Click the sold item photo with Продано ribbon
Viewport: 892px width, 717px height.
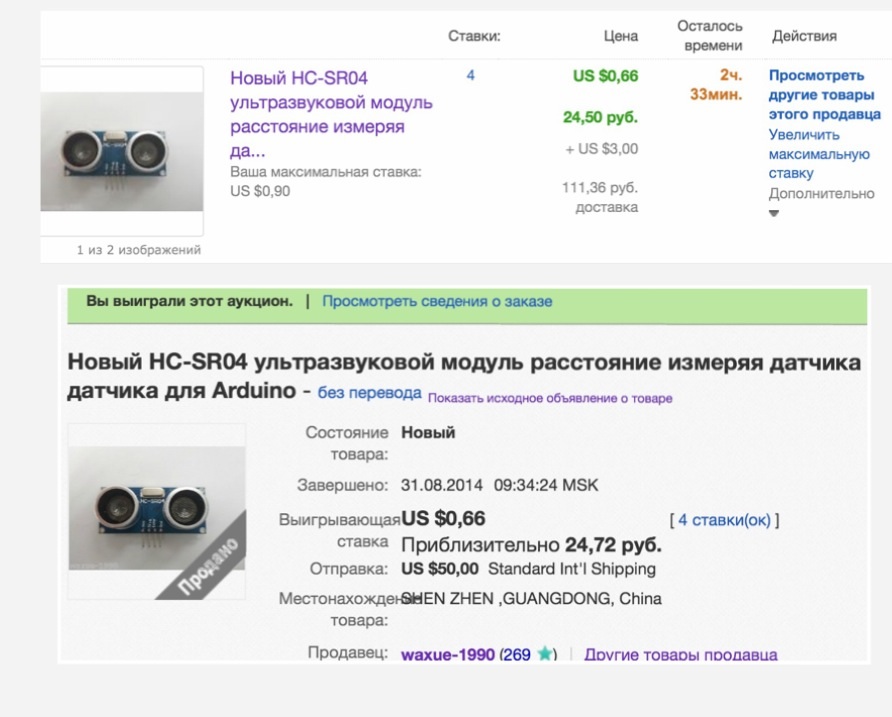(x=157, y=511)
